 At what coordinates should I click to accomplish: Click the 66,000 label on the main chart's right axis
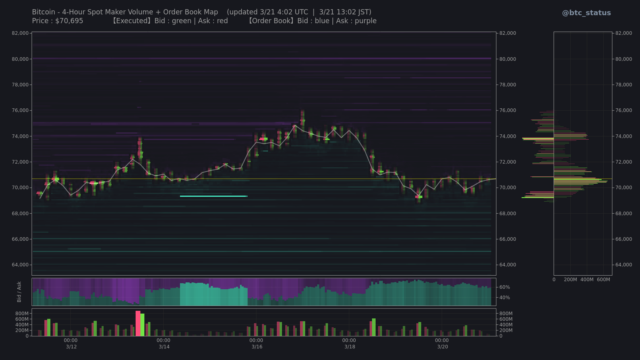coord(507,239)
